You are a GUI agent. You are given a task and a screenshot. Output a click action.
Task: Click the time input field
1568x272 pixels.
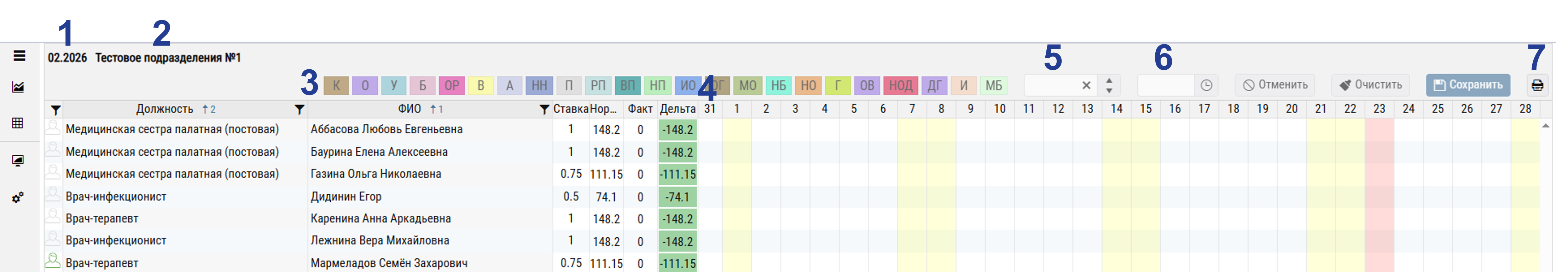[1166, 85]
